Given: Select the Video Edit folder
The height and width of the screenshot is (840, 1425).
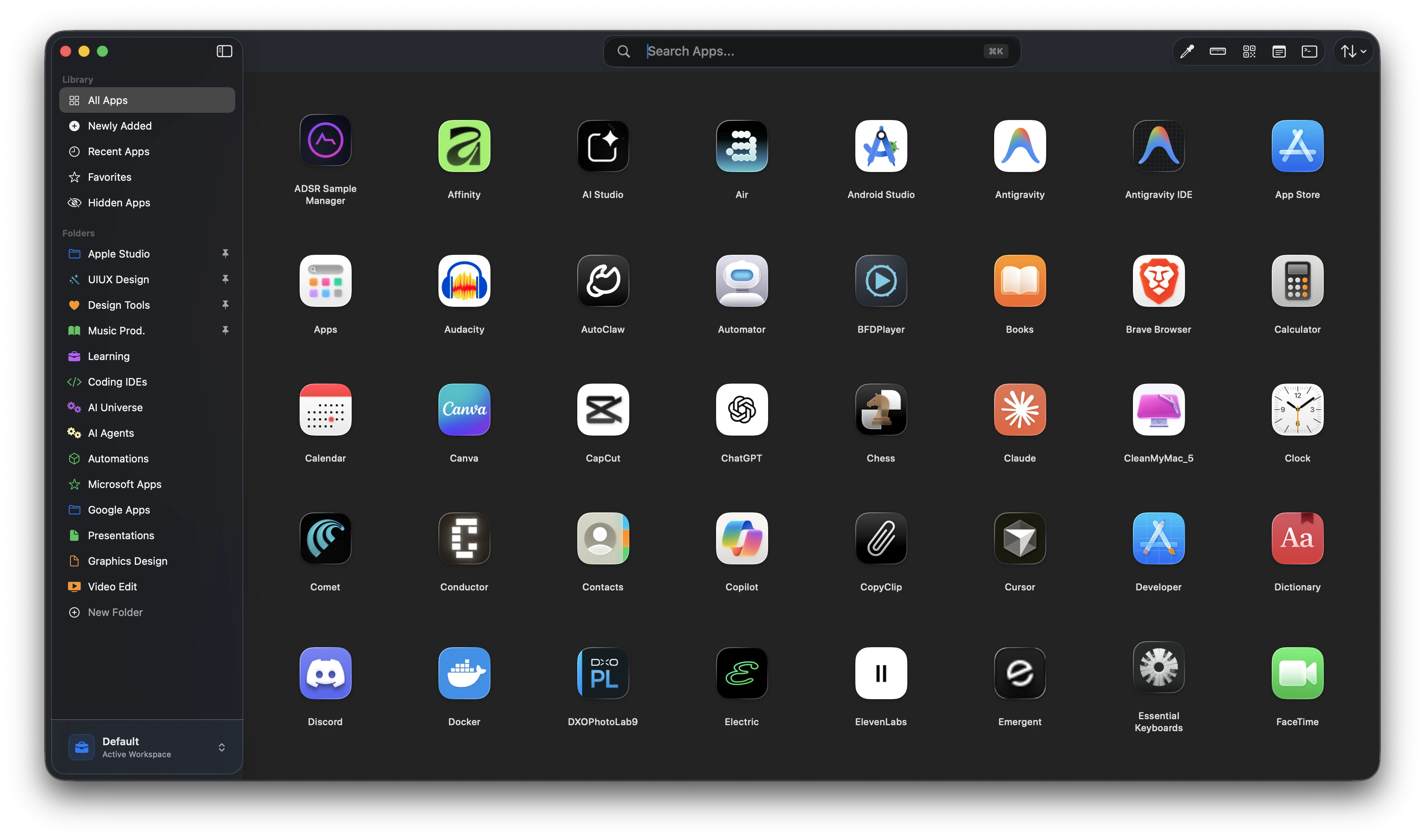Looking at the screenshot, I should (x=147, y=586).
